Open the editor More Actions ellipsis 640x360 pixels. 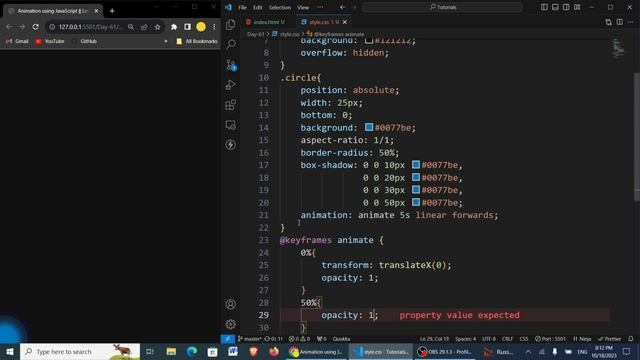coord(631,22)
